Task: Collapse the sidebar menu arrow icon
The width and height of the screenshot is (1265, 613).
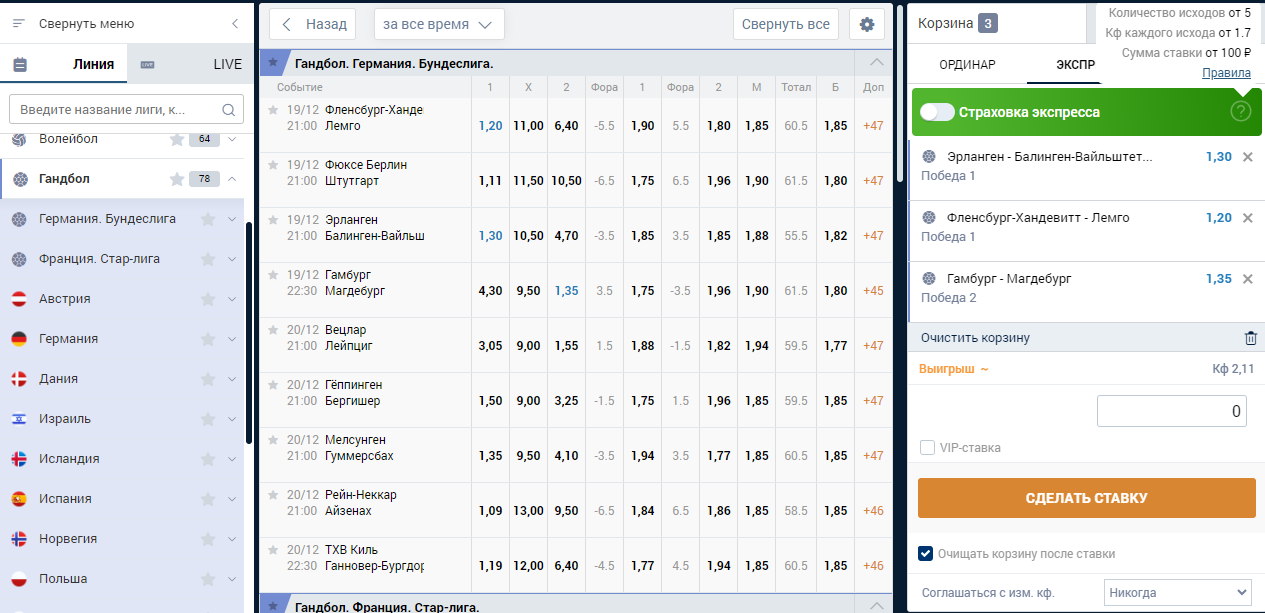Action: [x=235, y=23]
